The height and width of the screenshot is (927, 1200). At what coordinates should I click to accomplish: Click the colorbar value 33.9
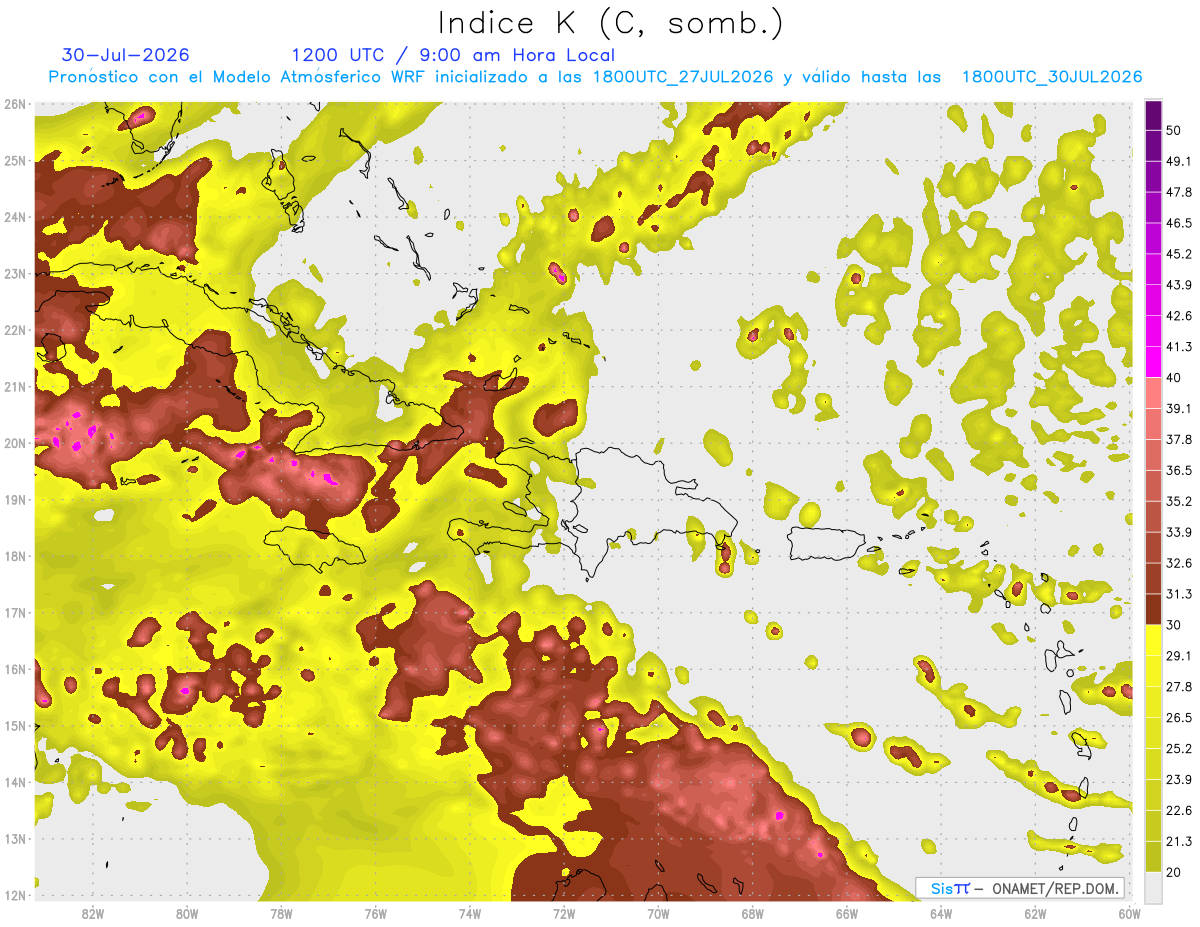[1179, 532]
